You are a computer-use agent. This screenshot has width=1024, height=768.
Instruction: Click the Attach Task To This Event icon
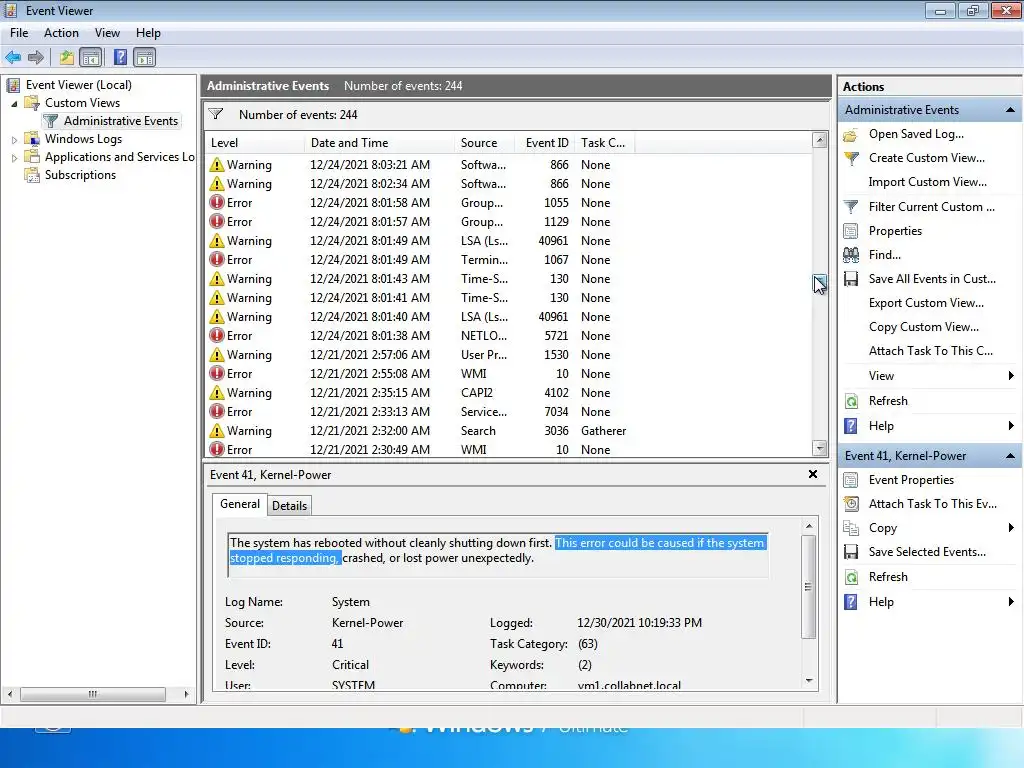coord(851,504)
